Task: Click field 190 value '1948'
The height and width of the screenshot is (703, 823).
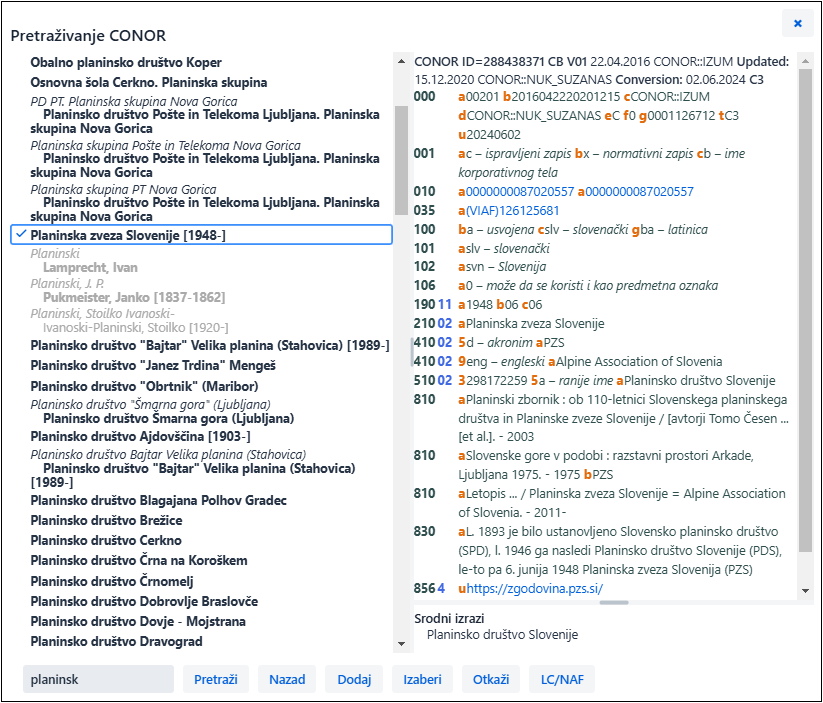Action: (479, 305)
